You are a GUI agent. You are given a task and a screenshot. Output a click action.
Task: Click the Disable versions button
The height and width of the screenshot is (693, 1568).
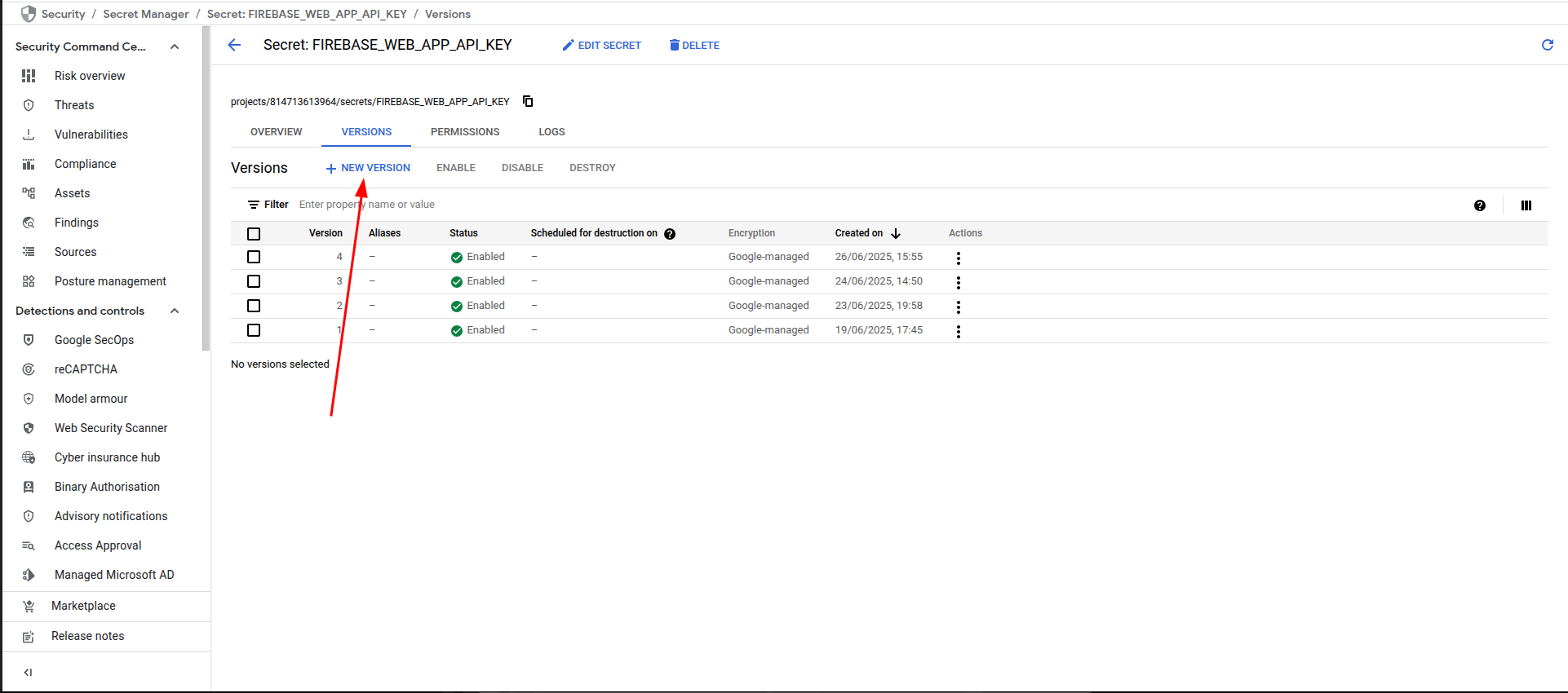(522, 168)
